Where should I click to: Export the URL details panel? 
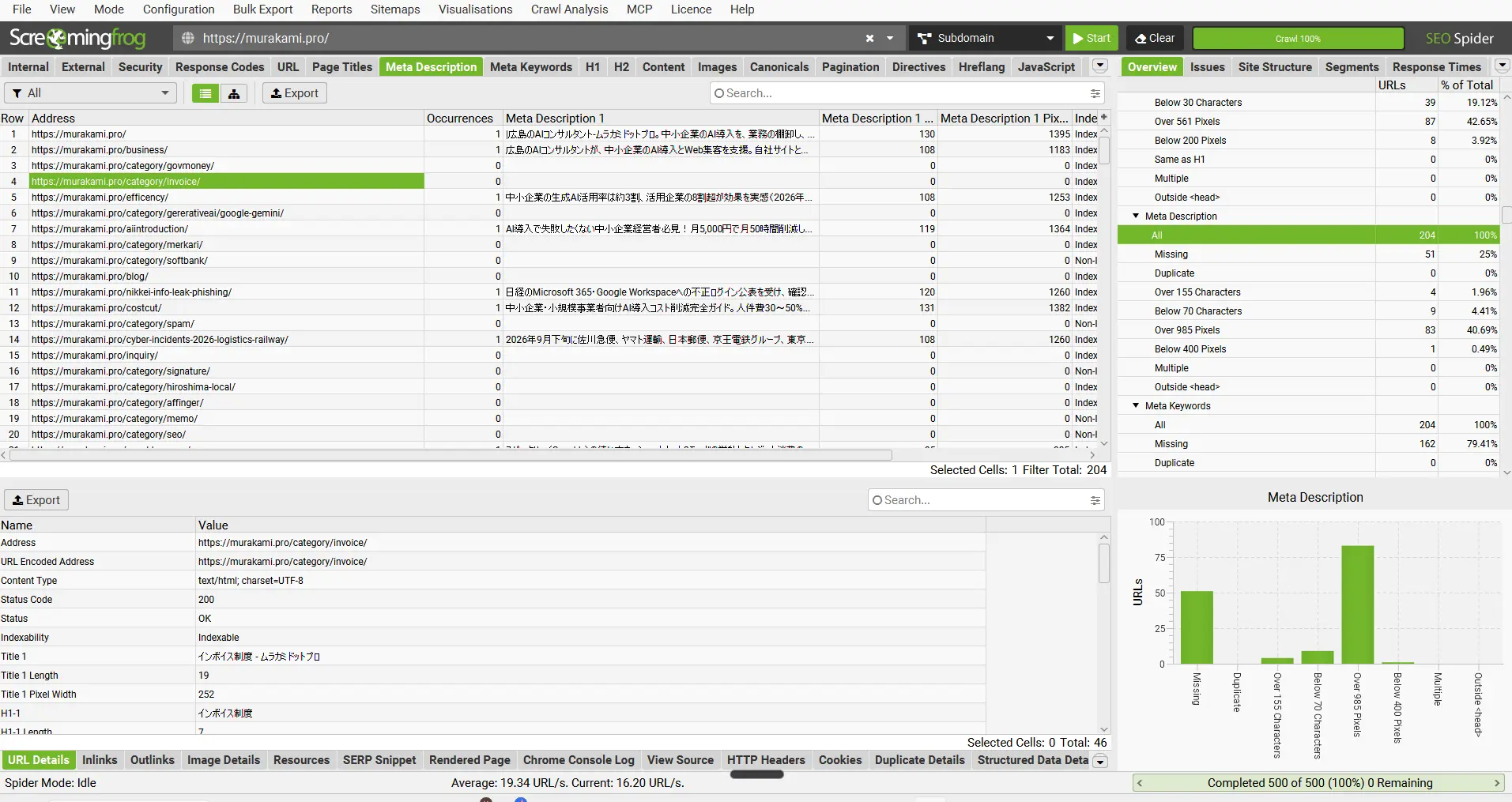[36, 500]
